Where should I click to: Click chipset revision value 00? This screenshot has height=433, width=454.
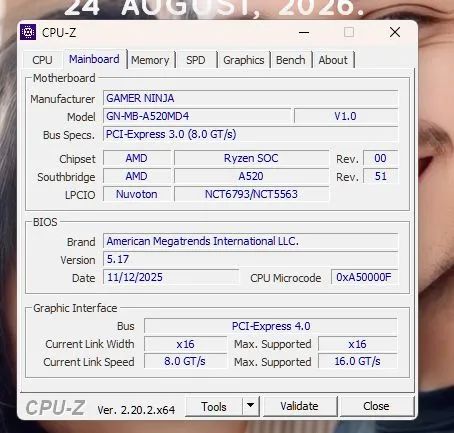[380, 158]
